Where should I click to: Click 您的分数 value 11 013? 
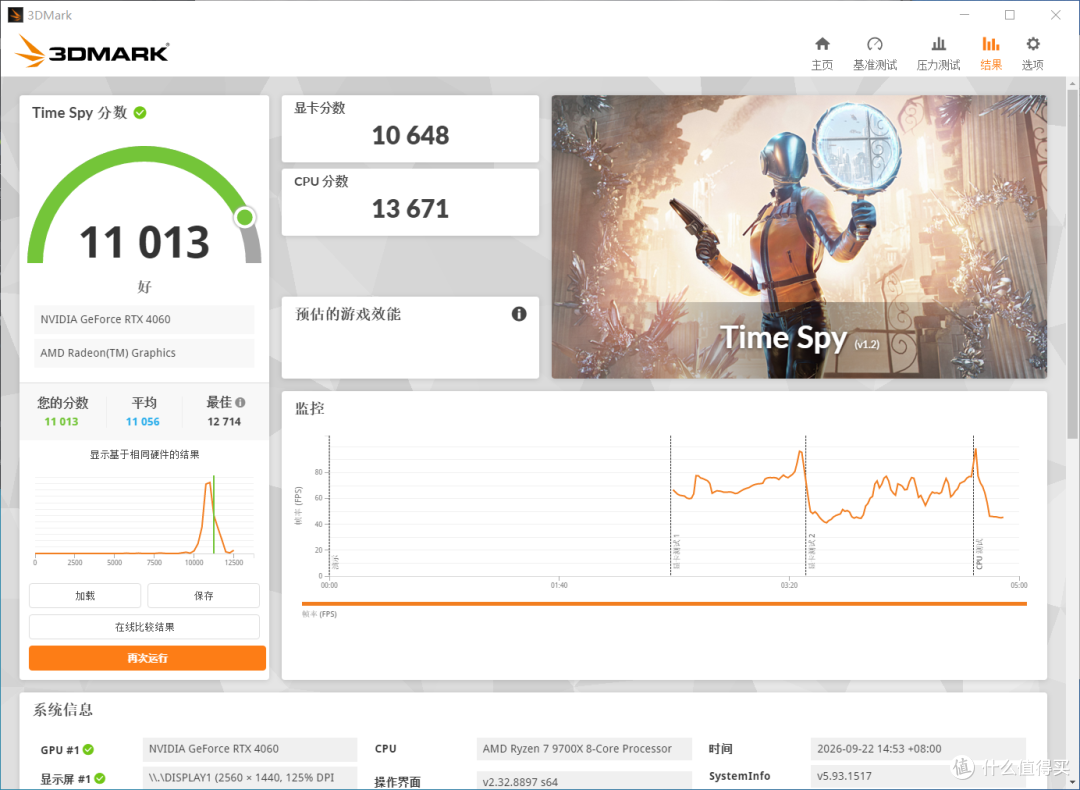coord(61,422)
